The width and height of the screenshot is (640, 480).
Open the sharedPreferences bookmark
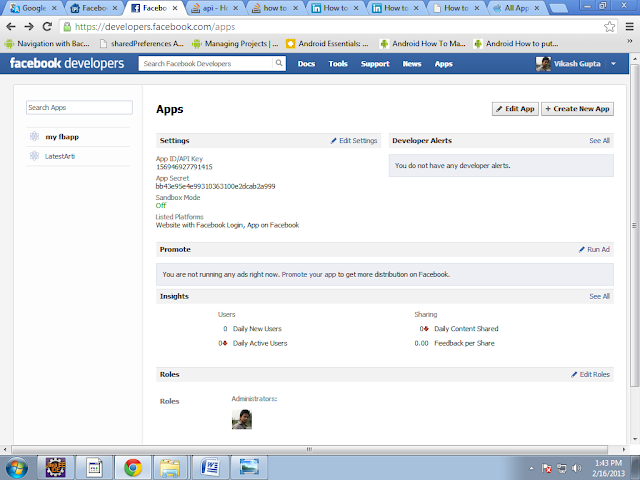pos(142,43)
